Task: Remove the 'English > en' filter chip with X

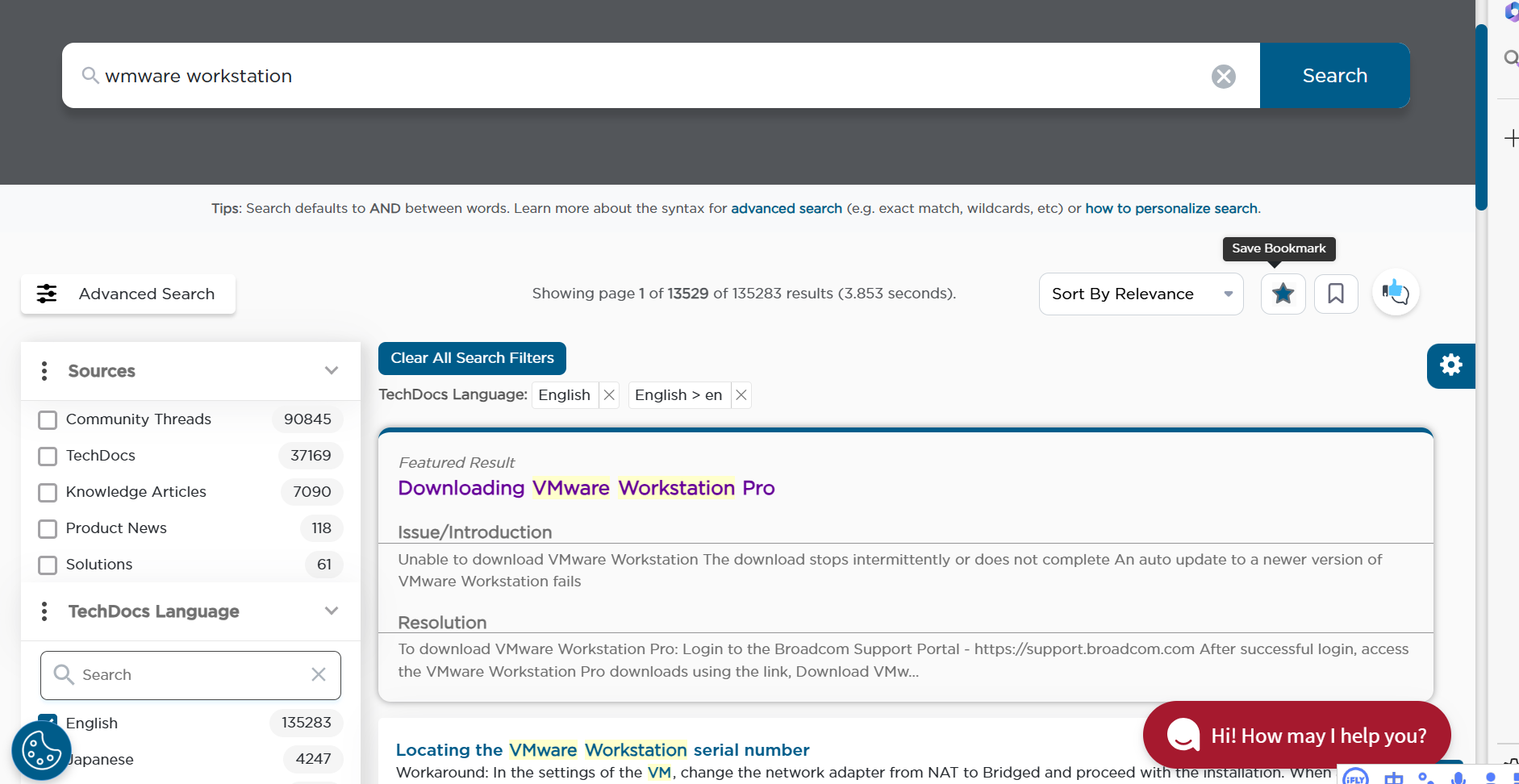Action: (741, 395)
